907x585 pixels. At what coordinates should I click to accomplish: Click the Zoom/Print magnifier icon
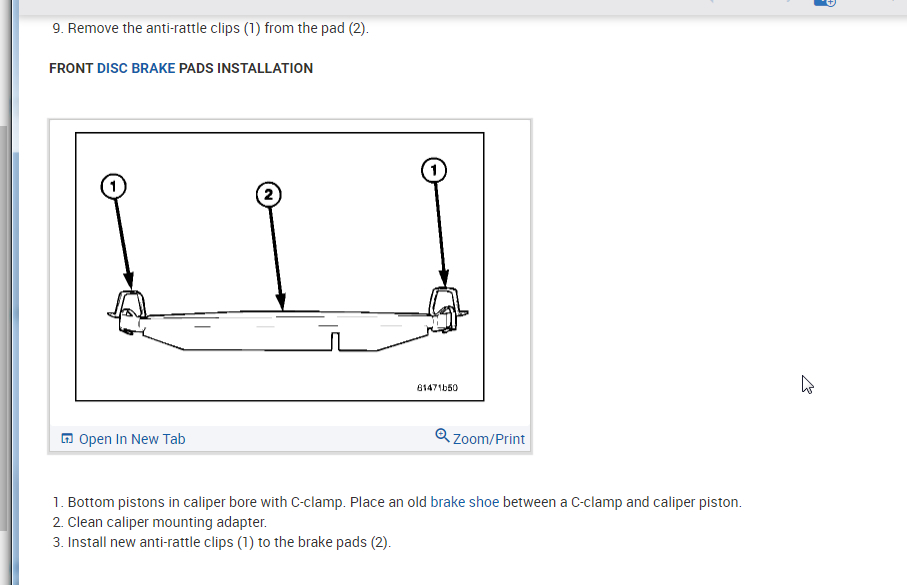(x=442, y=435)
